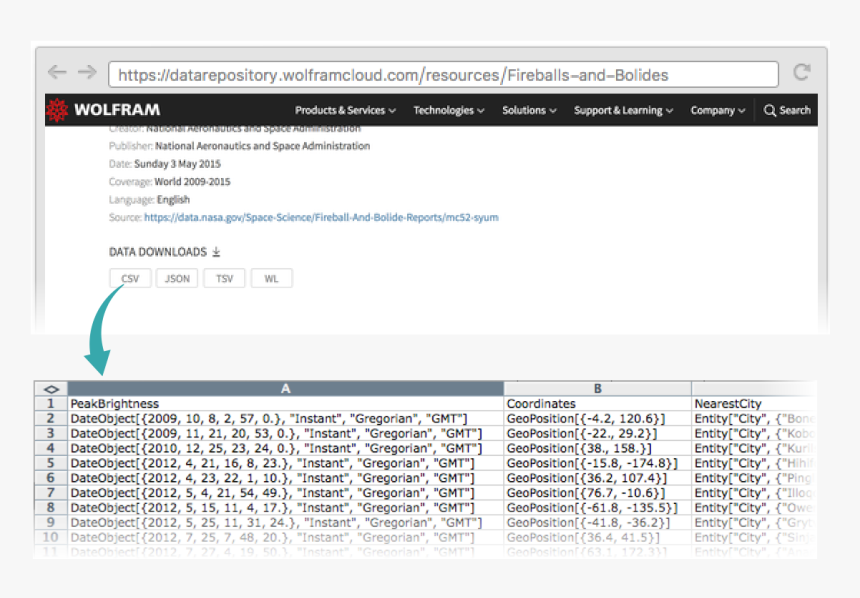
Task: Download the data as JSON
Action: tap(177, 278)
